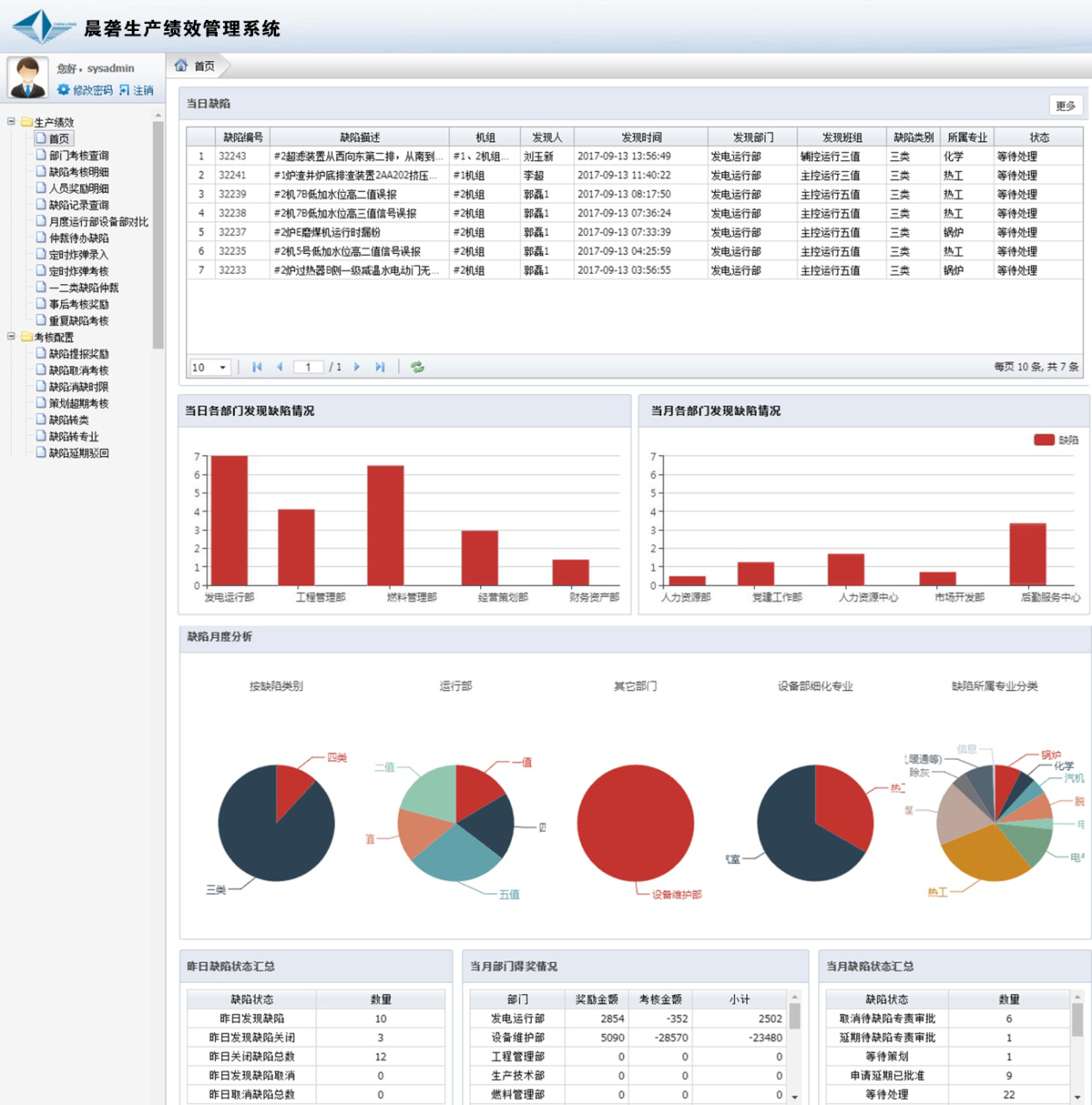Jump to the last table page
1092x1105 pixels.
[x=379, y=367]
